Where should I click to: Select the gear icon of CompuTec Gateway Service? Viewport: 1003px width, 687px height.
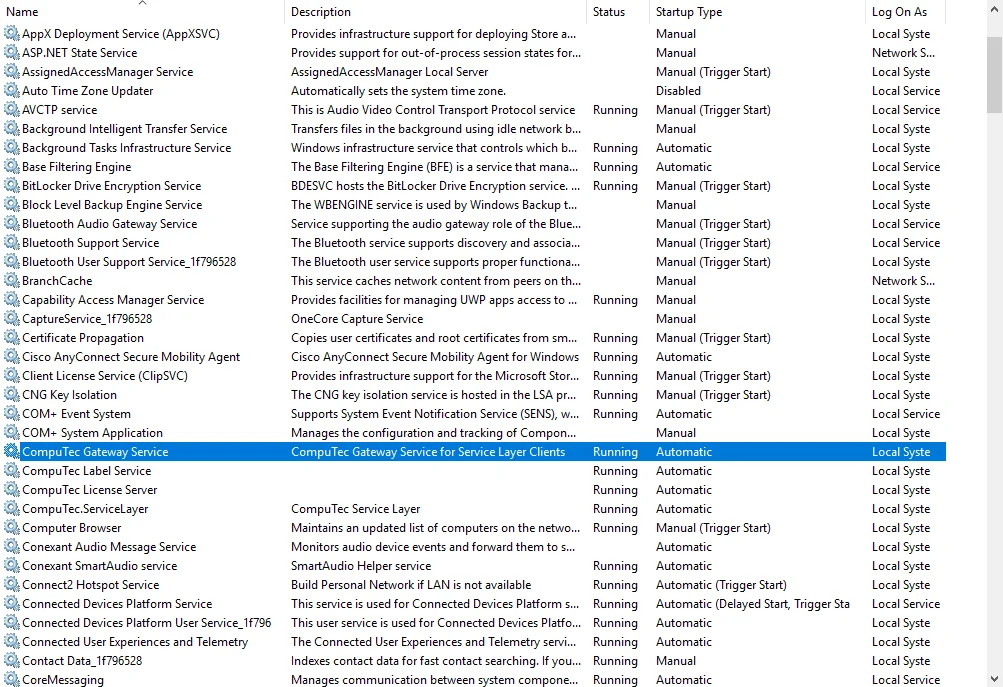(12, 452)
